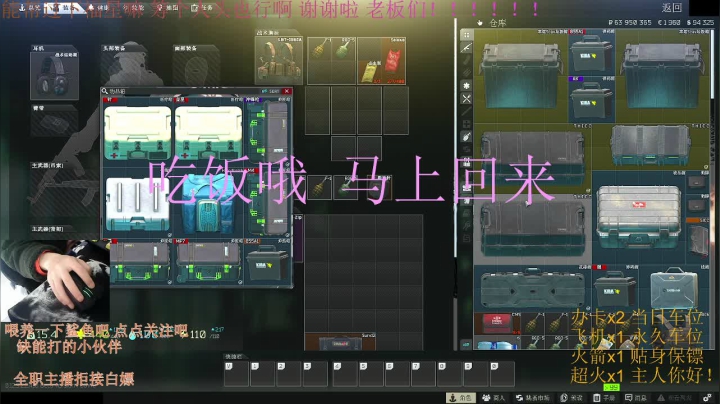
Task: Open the Tasks tab
Action: coord(202,7)
